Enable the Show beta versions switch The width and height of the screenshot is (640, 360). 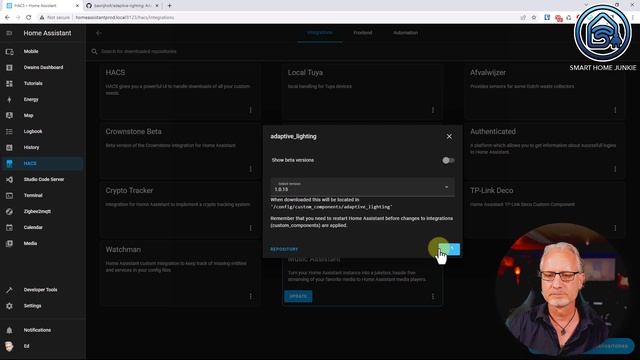tap(448, 160)
